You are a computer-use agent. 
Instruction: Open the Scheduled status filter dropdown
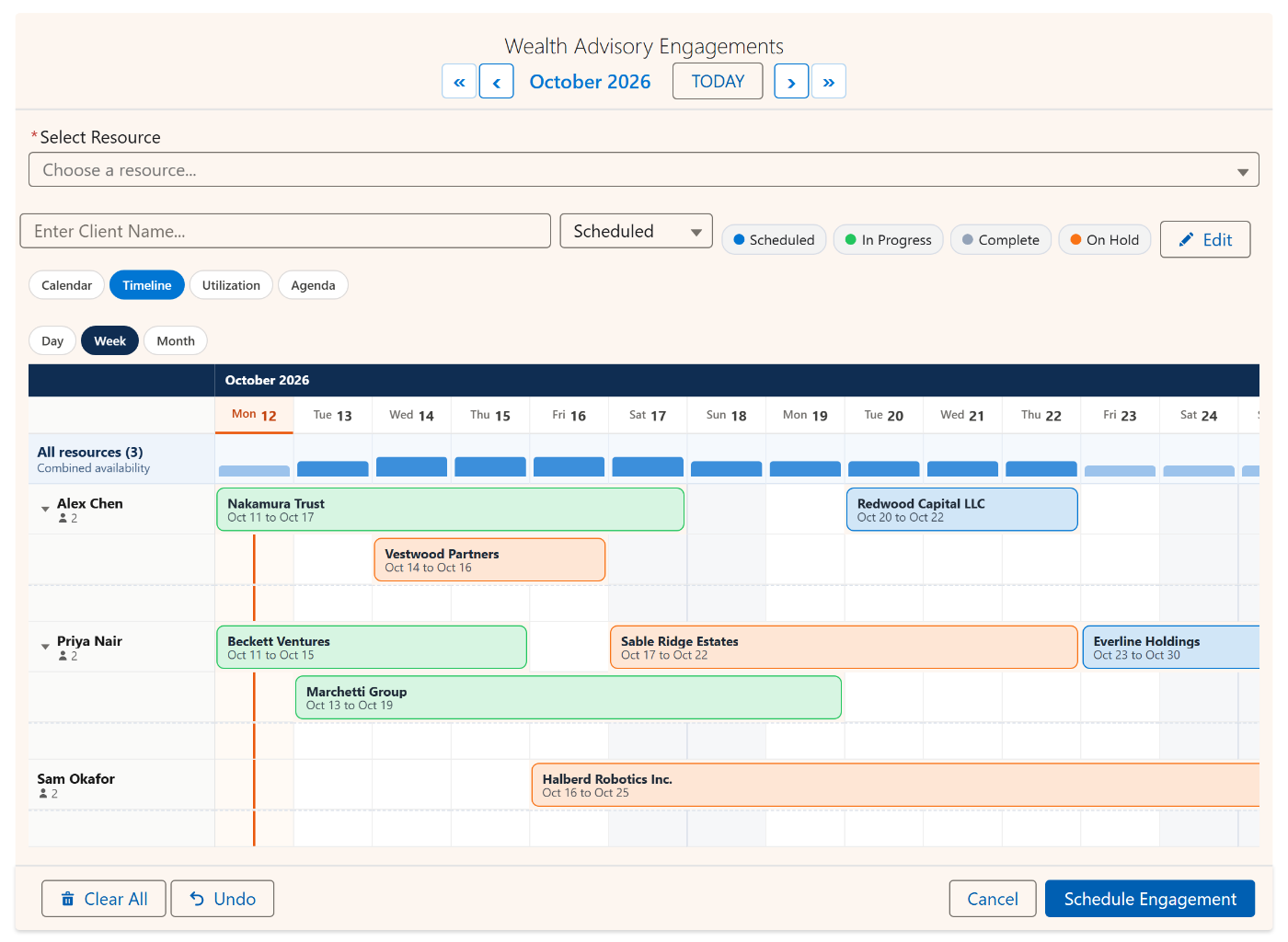pos(637,231)
